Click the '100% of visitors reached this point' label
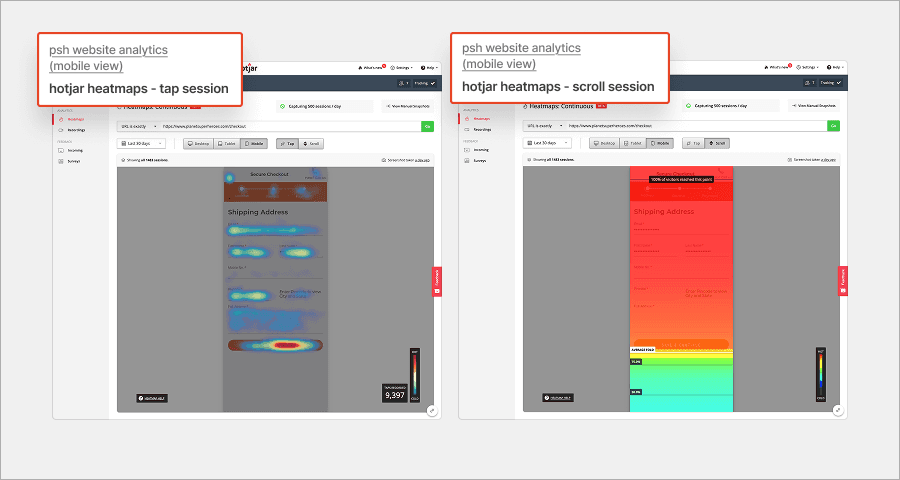Image resolution: width=900 pixels, height=480 pixels. click(681, 179)
